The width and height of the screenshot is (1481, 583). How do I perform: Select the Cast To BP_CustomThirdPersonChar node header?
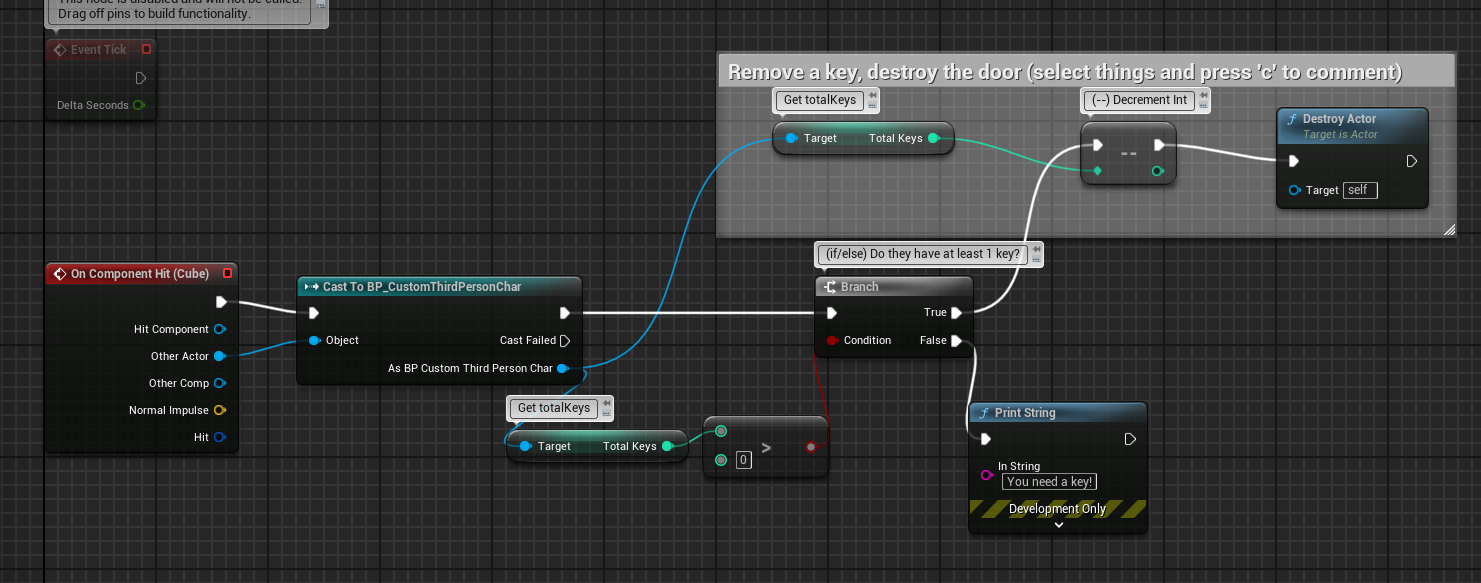tap(439, 287)
